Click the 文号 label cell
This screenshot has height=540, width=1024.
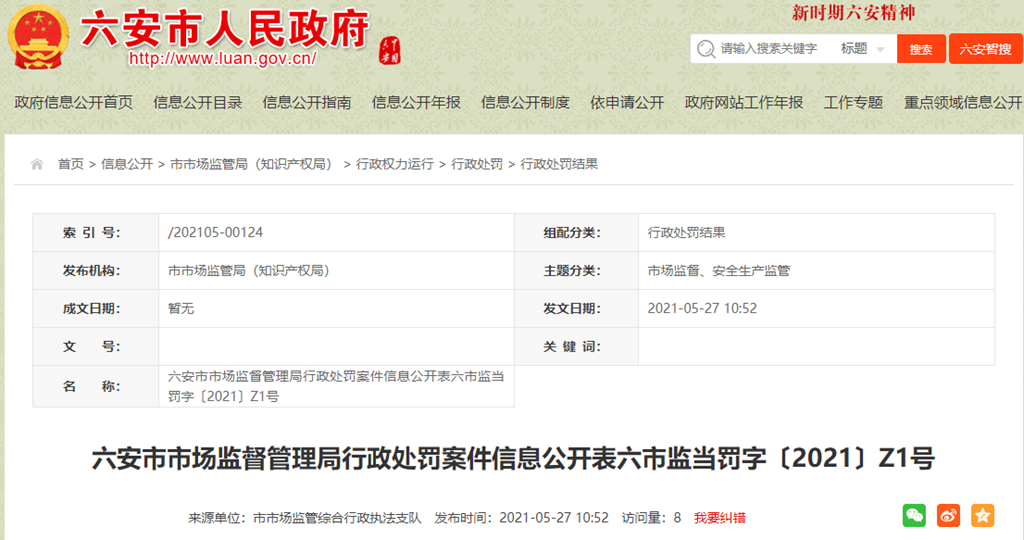(96, 346)
